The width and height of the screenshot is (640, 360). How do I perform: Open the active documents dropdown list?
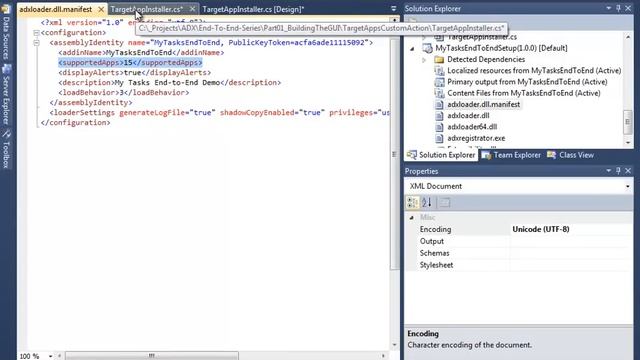[393, 9]
